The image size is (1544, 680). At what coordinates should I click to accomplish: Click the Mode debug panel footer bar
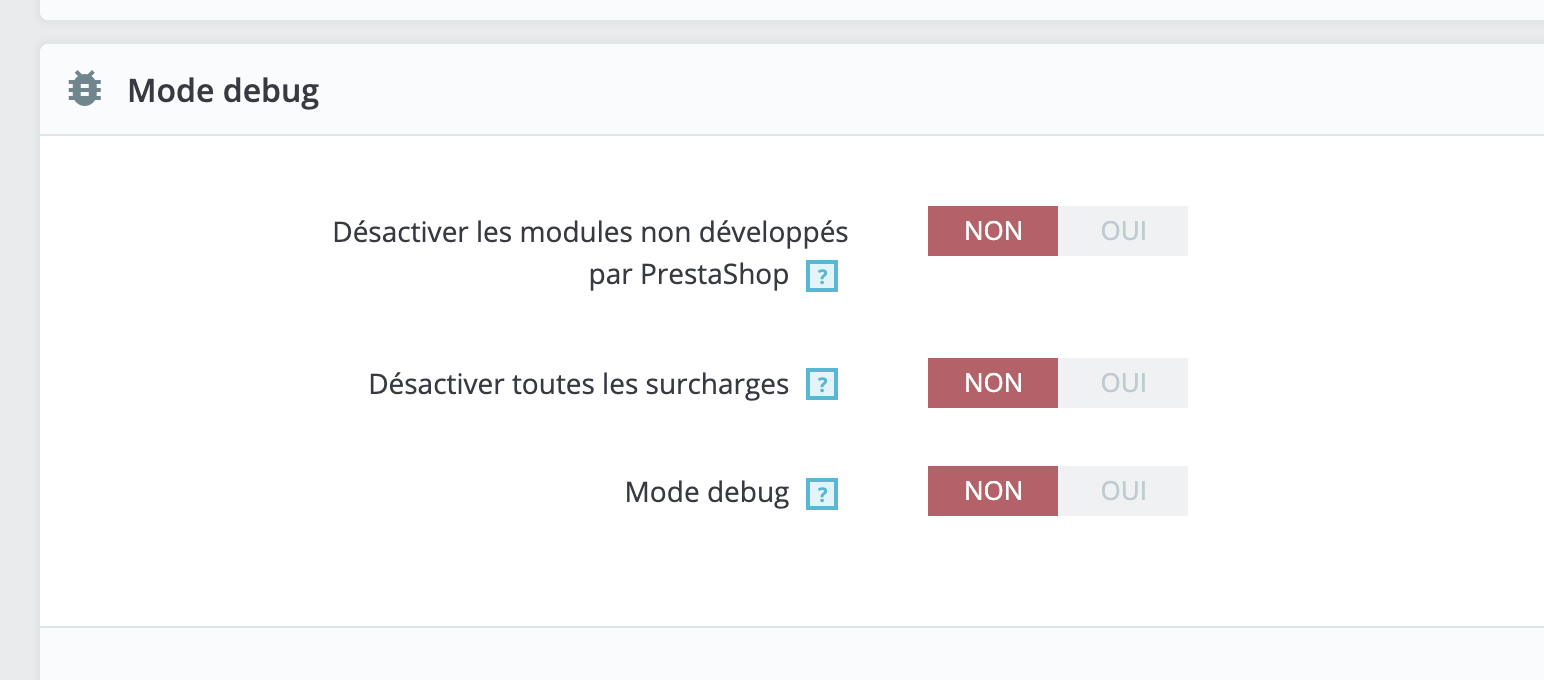790,654
